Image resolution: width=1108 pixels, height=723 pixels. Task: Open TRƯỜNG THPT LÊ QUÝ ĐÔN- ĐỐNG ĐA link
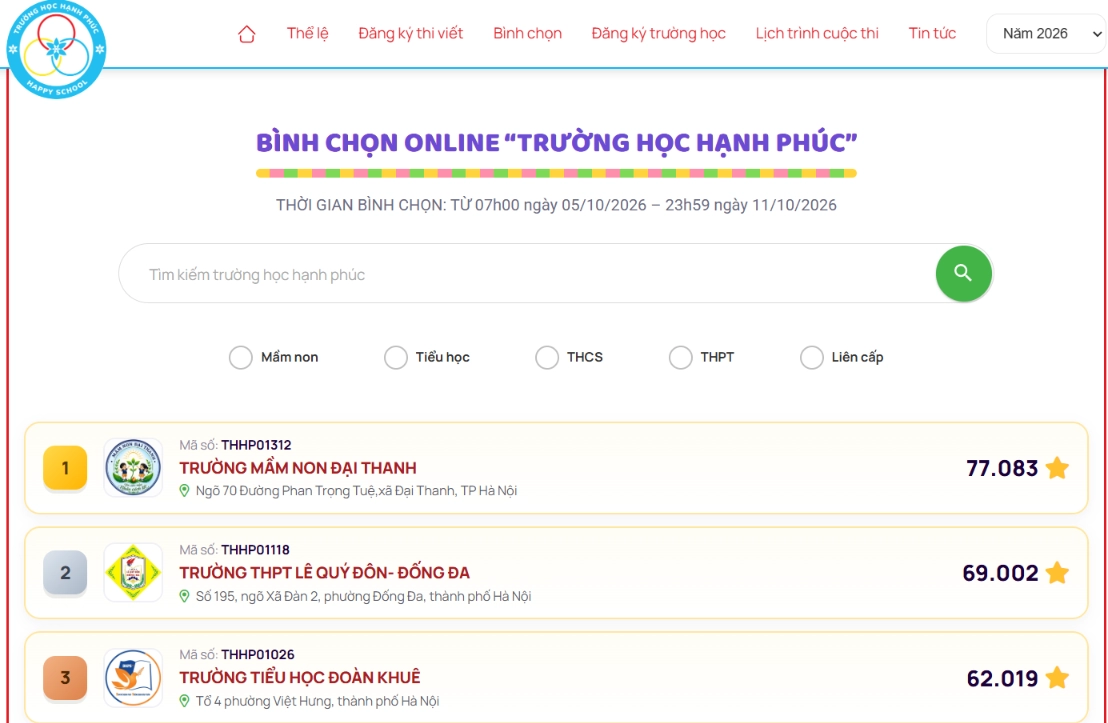pyautogui.click(x=324, y=572)
